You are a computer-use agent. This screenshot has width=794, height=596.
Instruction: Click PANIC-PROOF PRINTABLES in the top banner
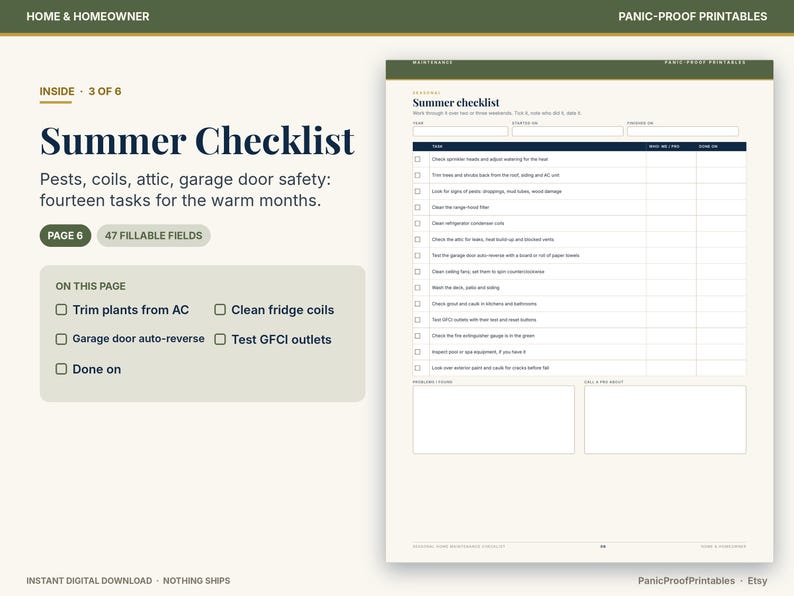click(692, 16)
